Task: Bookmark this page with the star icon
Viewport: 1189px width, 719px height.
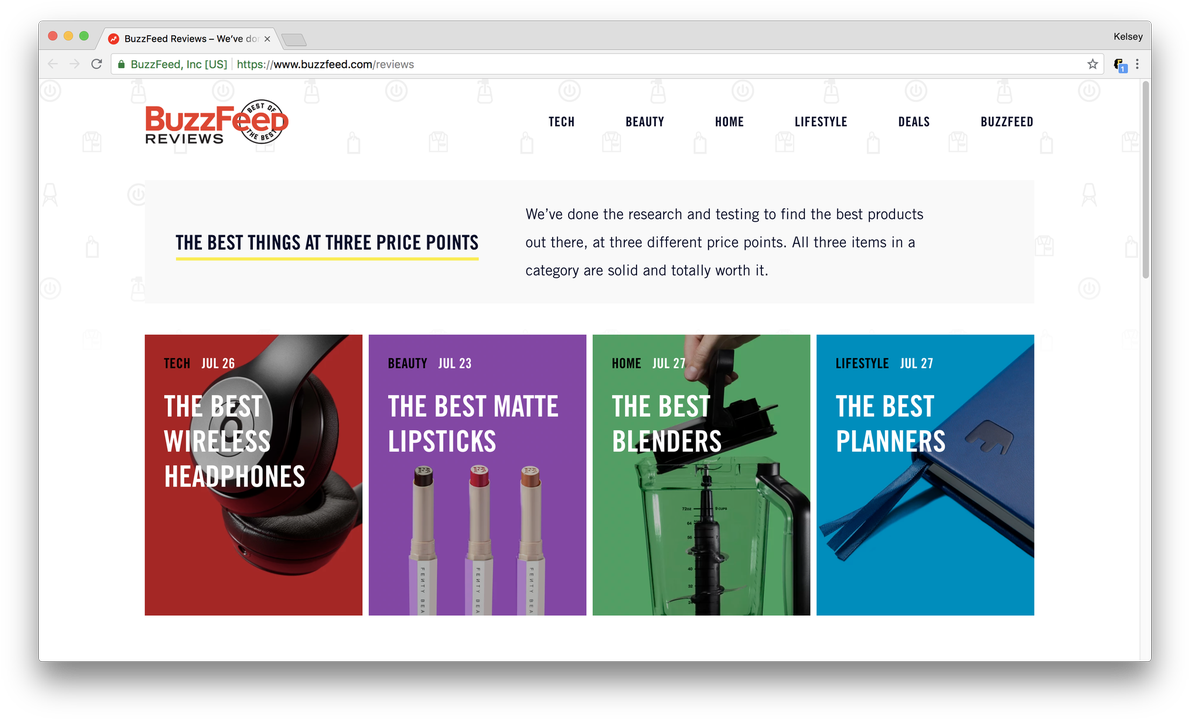Action: (1092, 64)
